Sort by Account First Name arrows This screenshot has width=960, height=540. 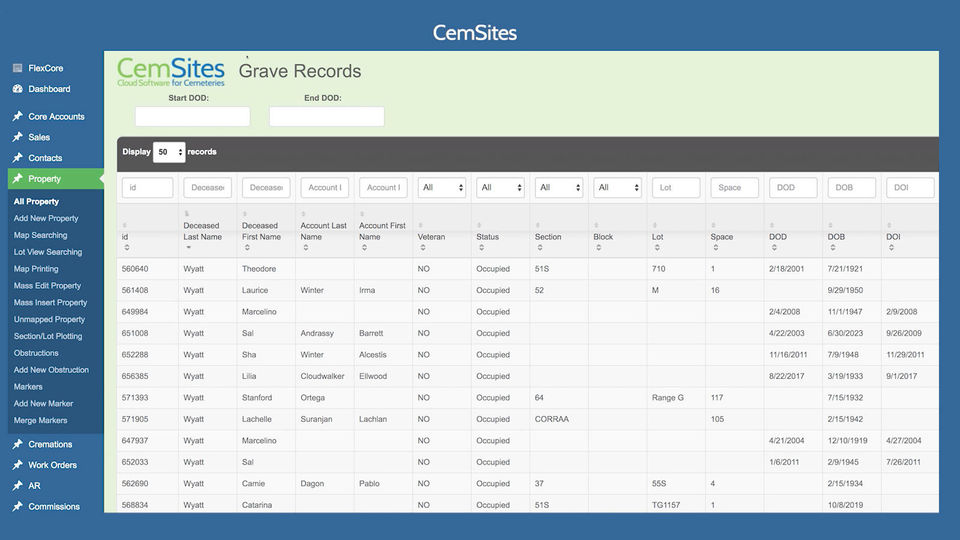364,248
